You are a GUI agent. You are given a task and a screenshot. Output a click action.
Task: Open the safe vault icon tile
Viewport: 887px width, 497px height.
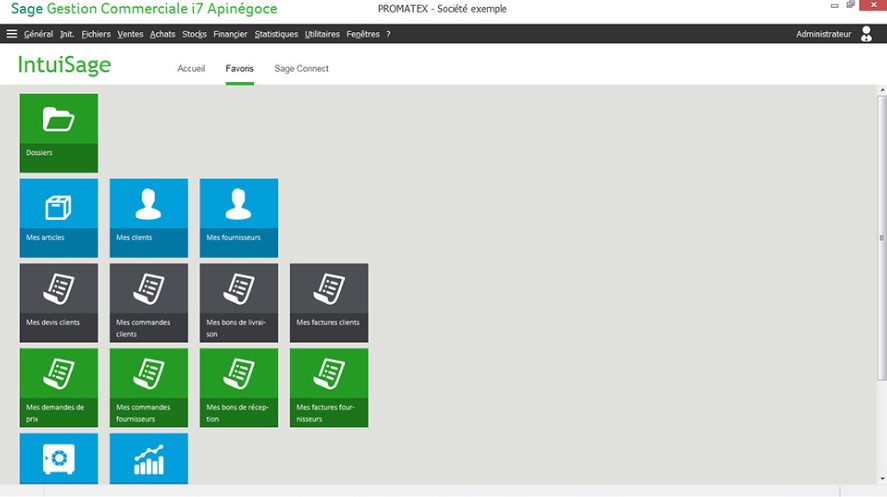(x=59, y=459)
